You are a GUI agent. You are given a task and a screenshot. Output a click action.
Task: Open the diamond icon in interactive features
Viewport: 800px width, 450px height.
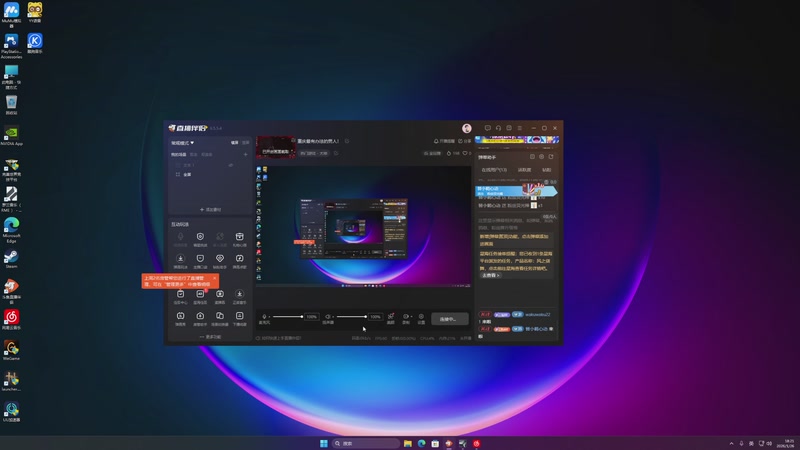[x=220, y=261]
